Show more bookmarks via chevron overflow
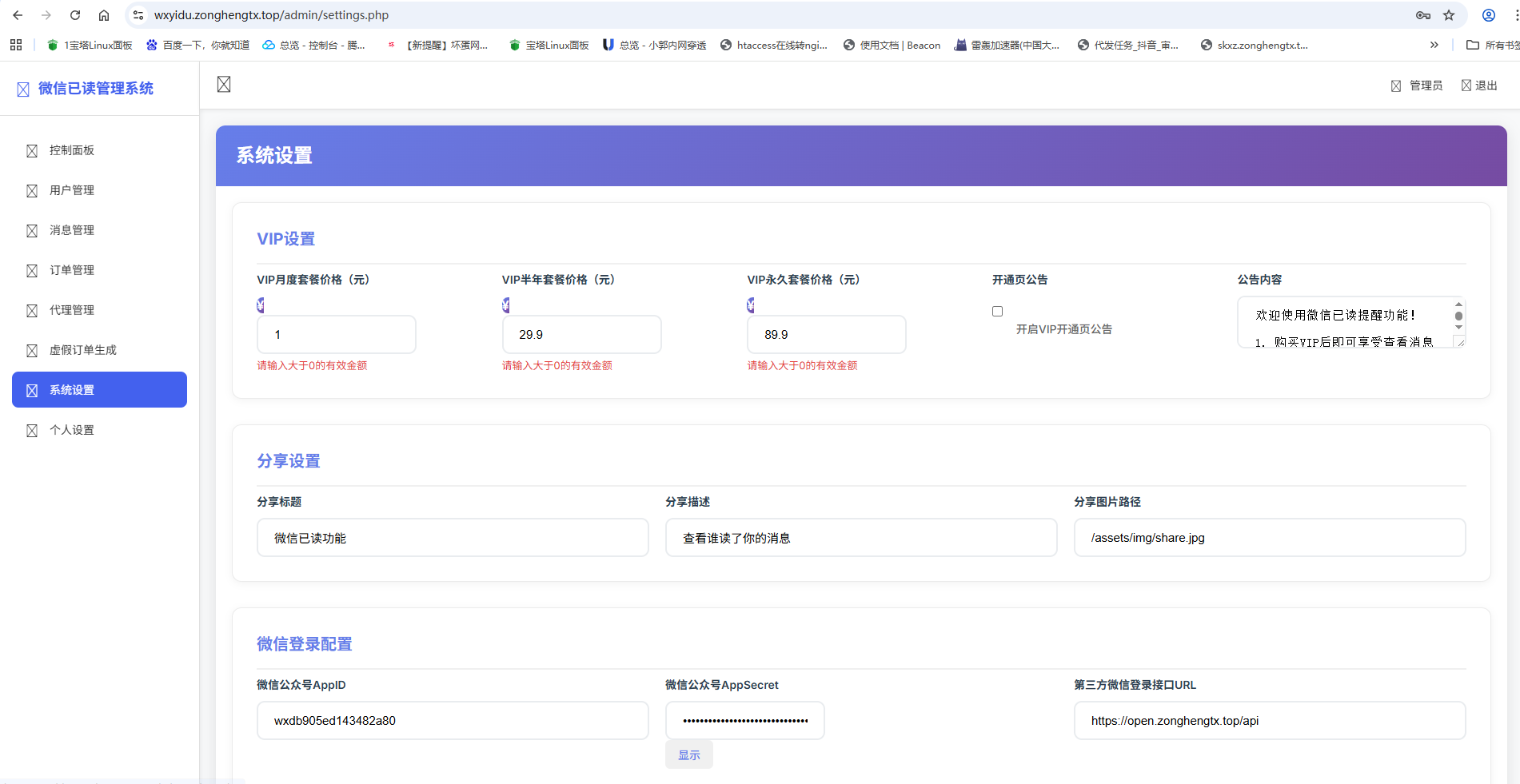Viewport: 1520px width, 784px height. (x=1434, y=45)
